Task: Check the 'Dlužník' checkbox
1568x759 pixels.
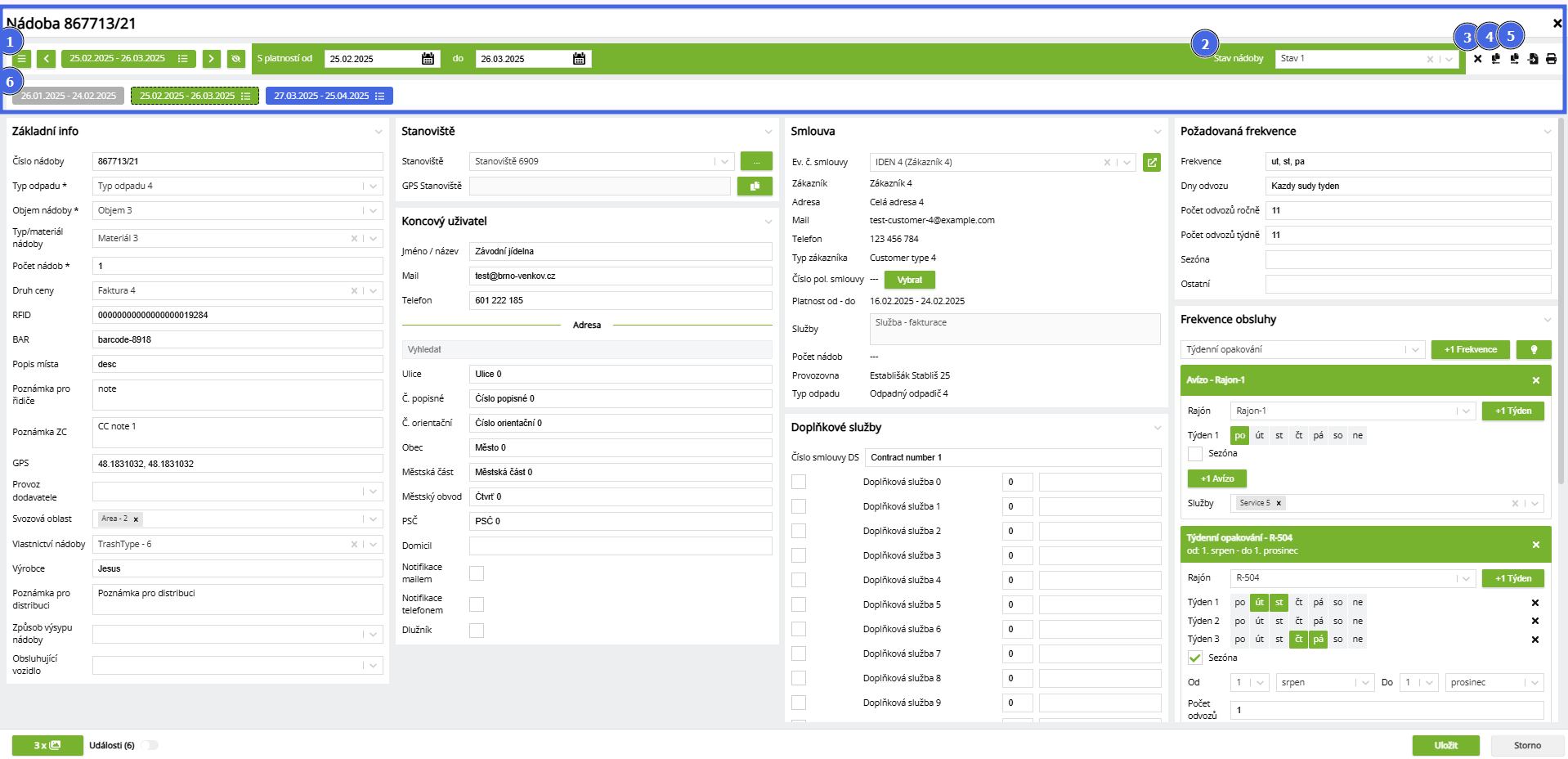Action: click(x=477, y=631)
